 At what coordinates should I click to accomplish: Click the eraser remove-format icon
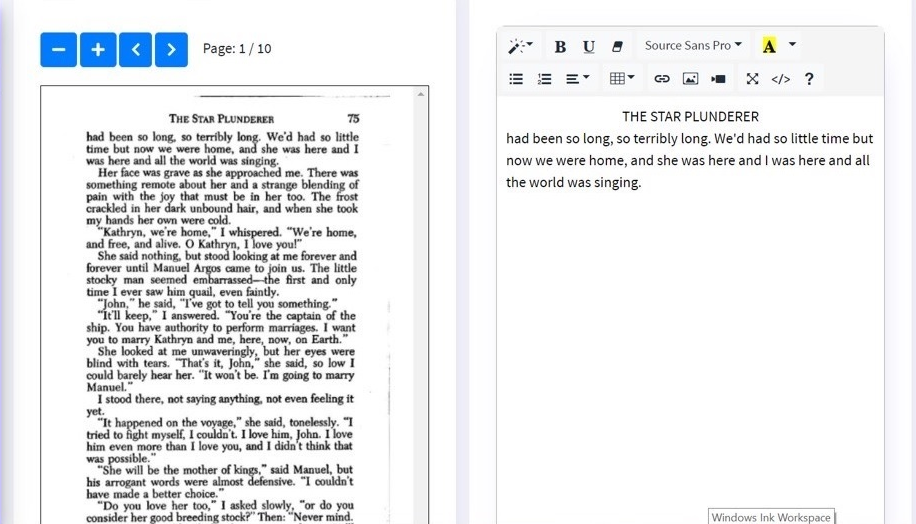click(617, 46)
